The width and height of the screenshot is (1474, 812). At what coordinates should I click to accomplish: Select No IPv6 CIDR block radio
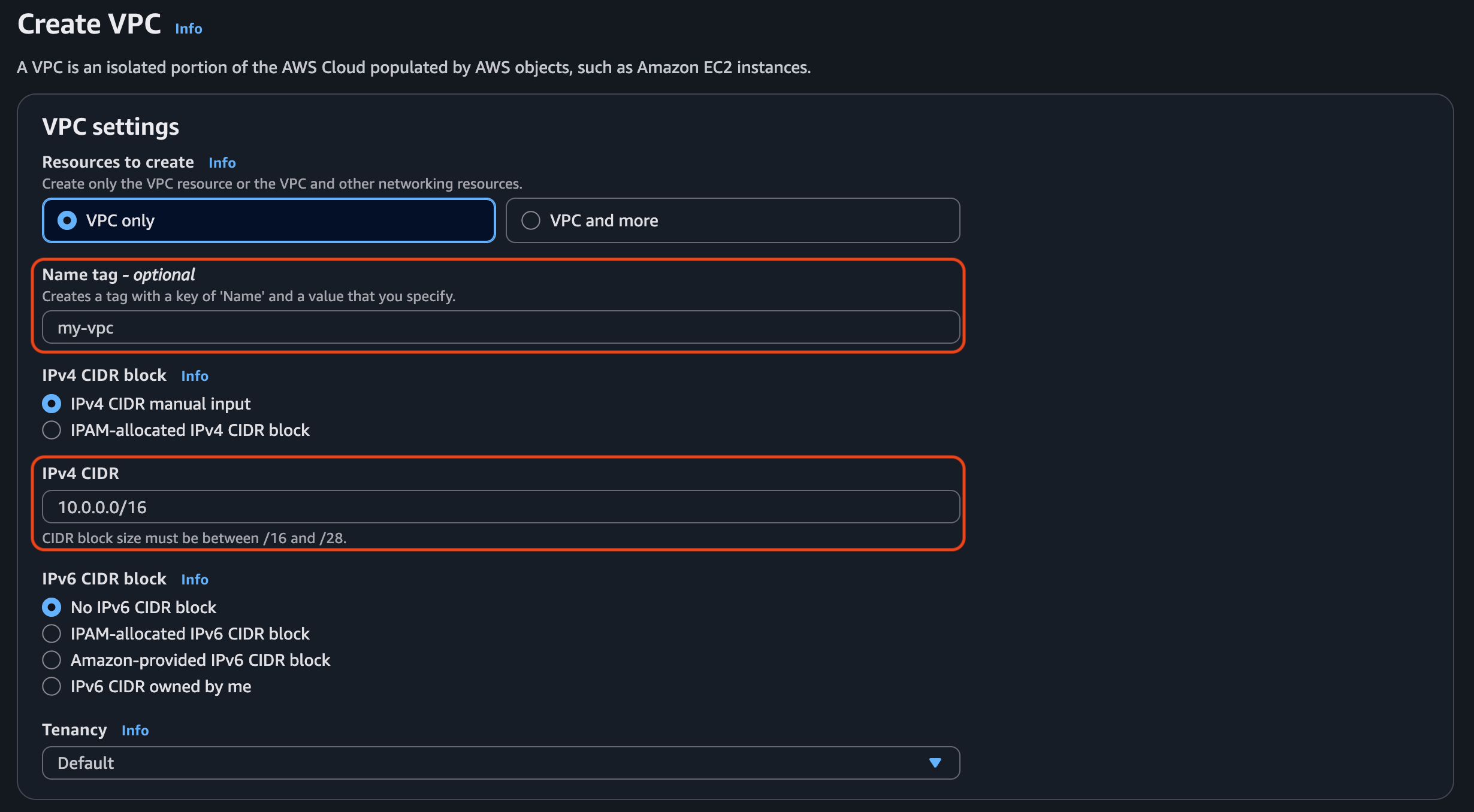[52, 608]
